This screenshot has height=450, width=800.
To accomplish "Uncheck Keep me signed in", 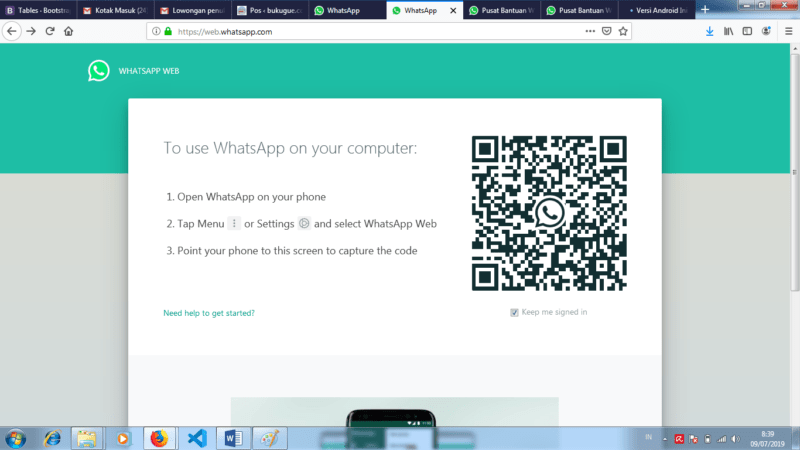I will coord(514,312).
